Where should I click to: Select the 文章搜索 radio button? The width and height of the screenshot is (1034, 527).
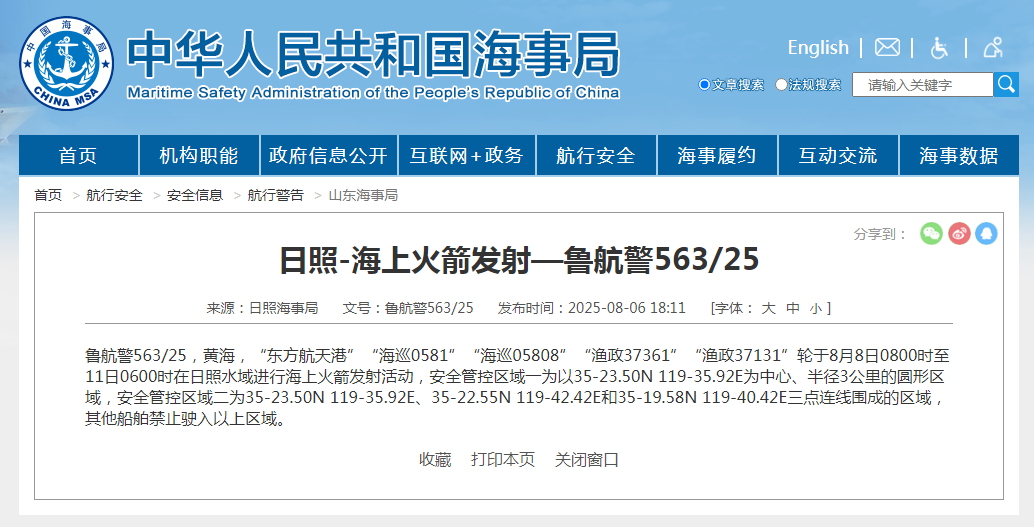(x=704, y=85)
